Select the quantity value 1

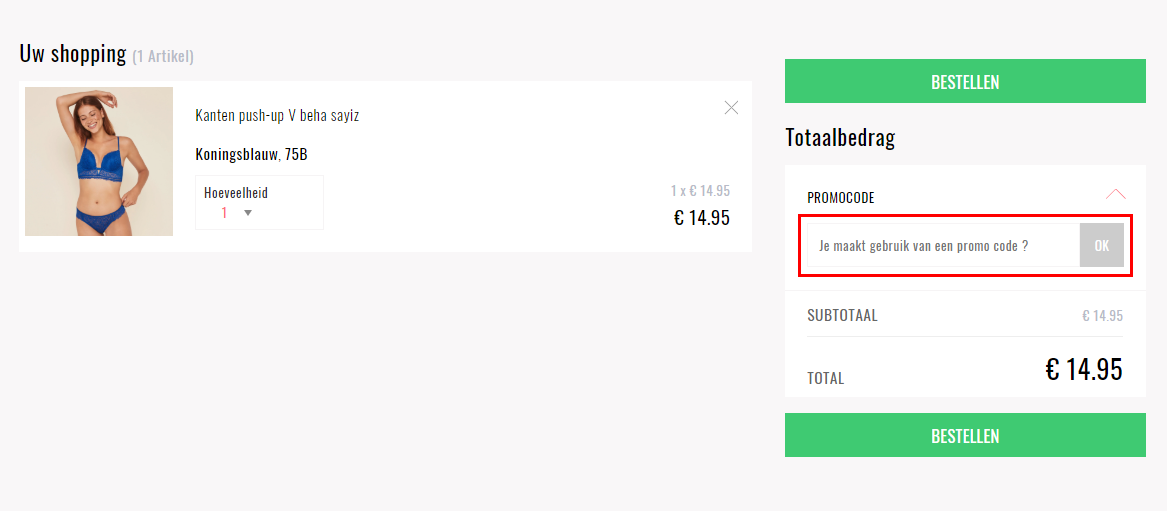tap(224, 213)
